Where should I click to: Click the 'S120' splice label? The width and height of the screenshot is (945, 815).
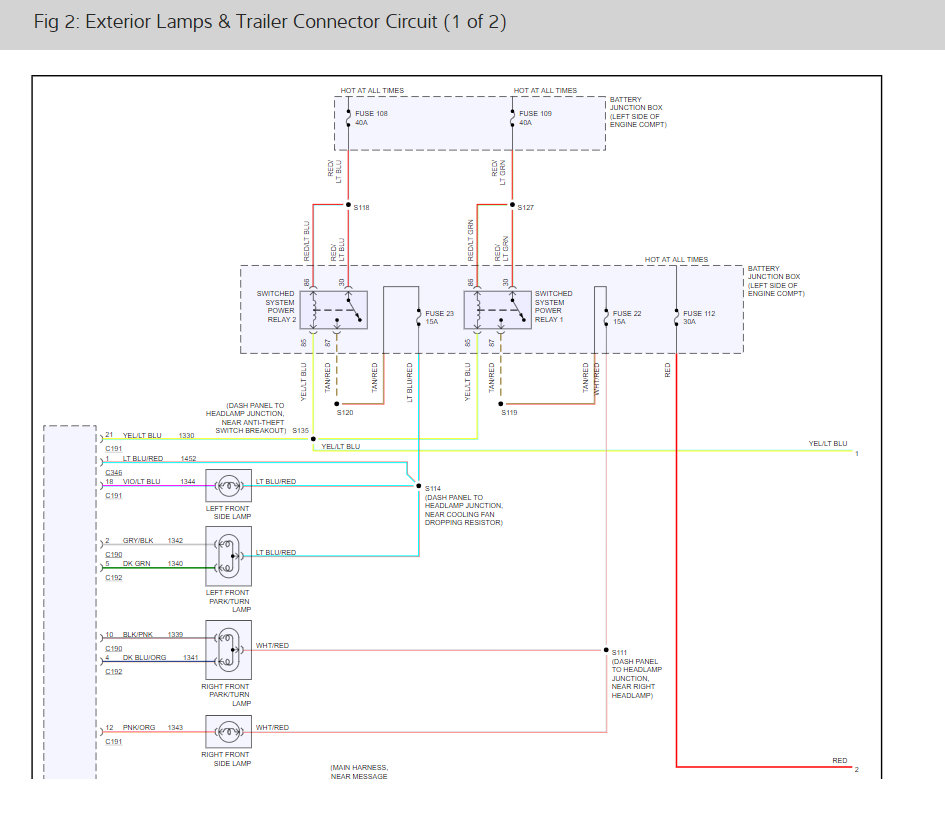pyautogui.click(x=345, y=412)
